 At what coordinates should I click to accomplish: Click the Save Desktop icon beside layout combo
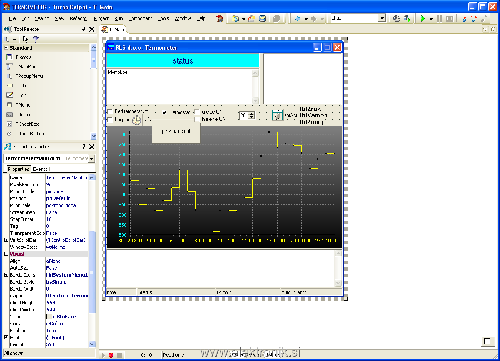click(396, 19)
